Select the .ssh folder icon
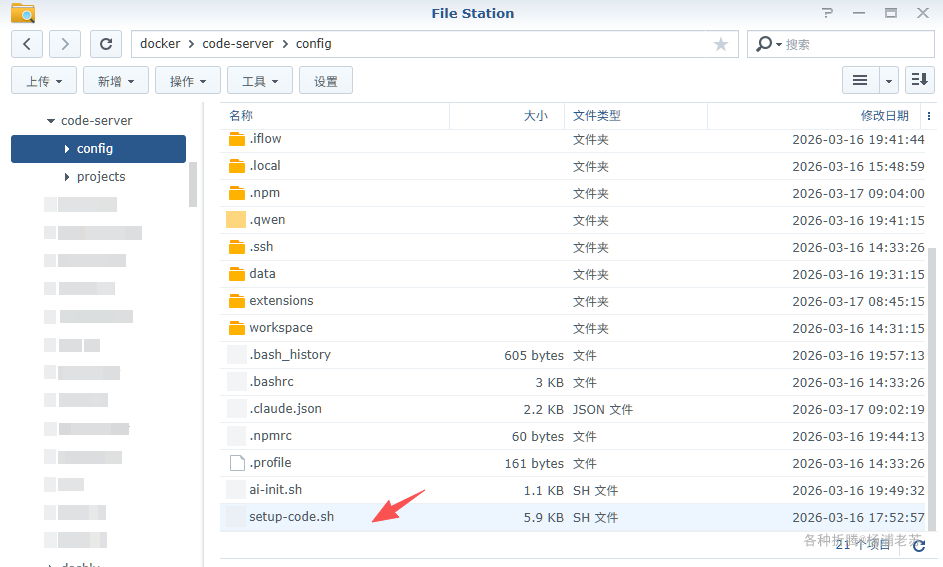Viewport: 943px width, 567px height. 237,247
